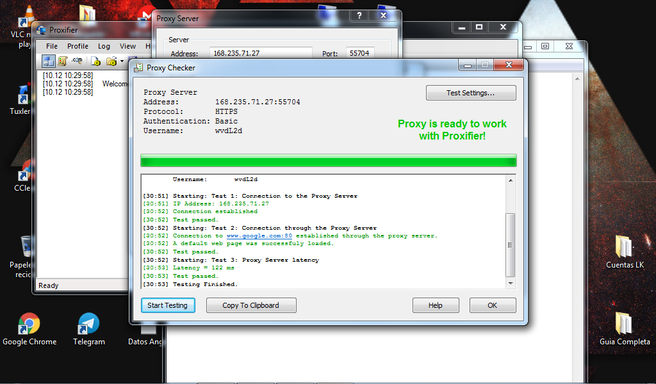Open Telegram desktop shortcut
The image size is (656, 384).
click(x=89, y=329)
